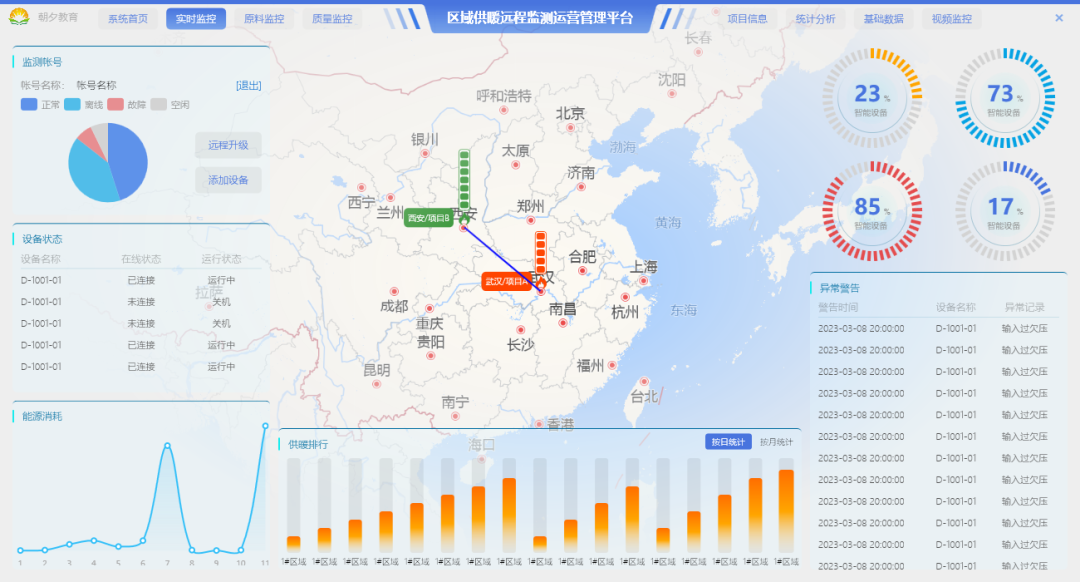Select the orange status bar at 武汉/项目A
The height and width of the screenshot is (582, 1080).
539,250
